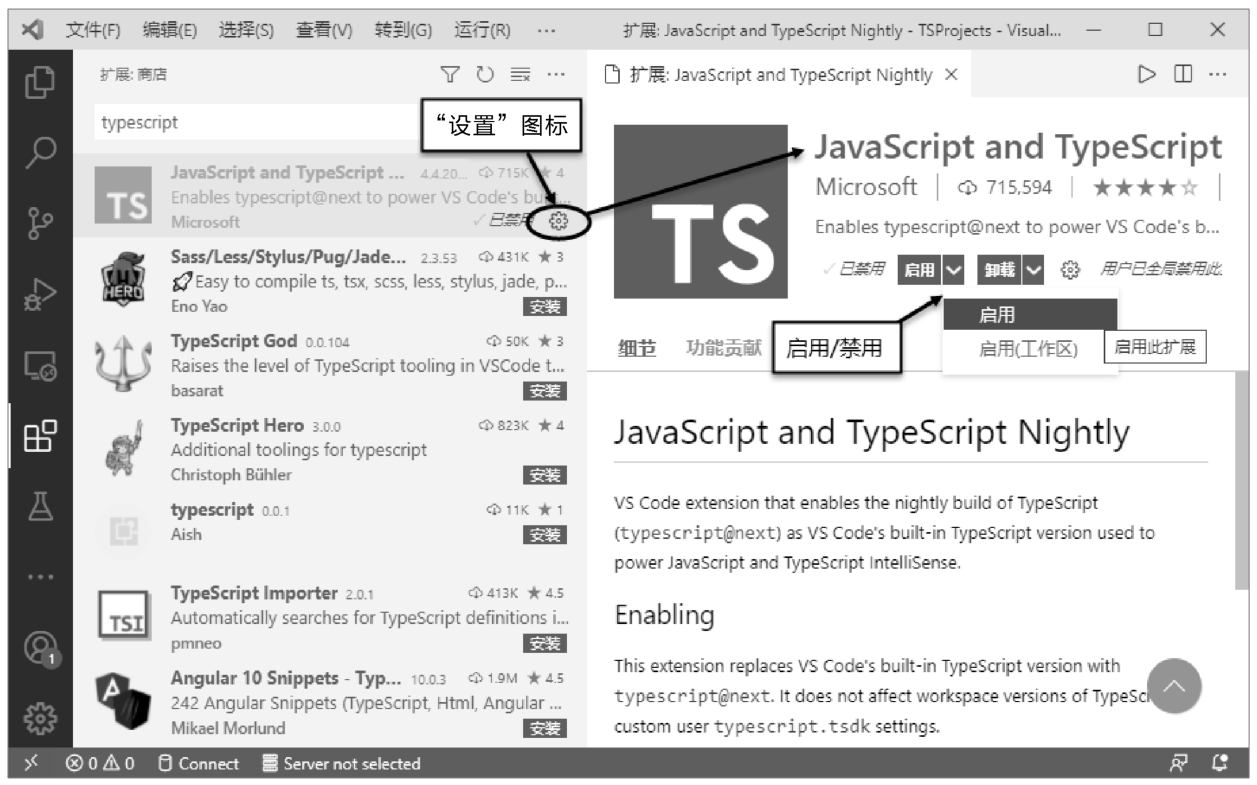Click gear icon beside the 卸载 button
The width and height of the screenshot is (1257, 785).
[x=1070, y=269]
